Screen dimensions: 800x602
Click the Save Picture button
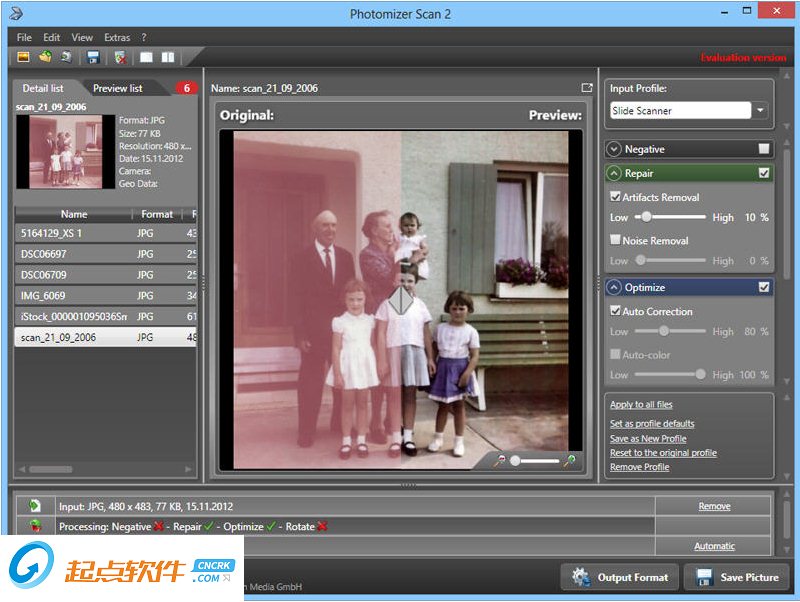(739, 577)
